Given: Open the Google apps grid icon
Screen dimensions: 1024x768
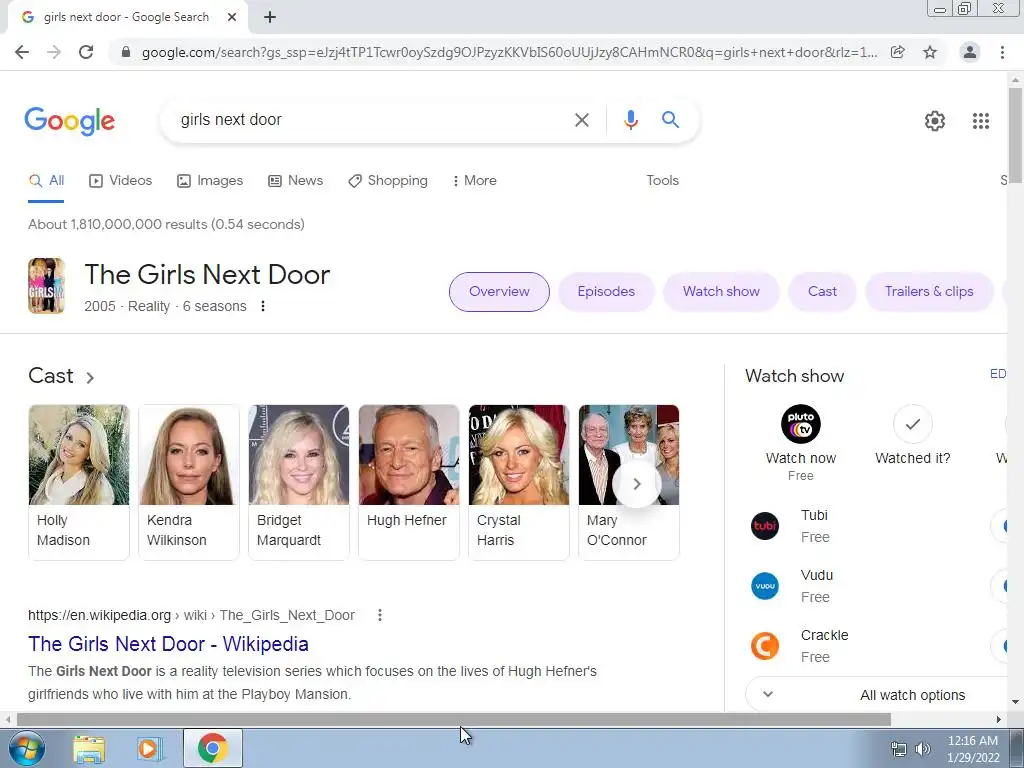Looking at the screenshot, I should point(980,121).
